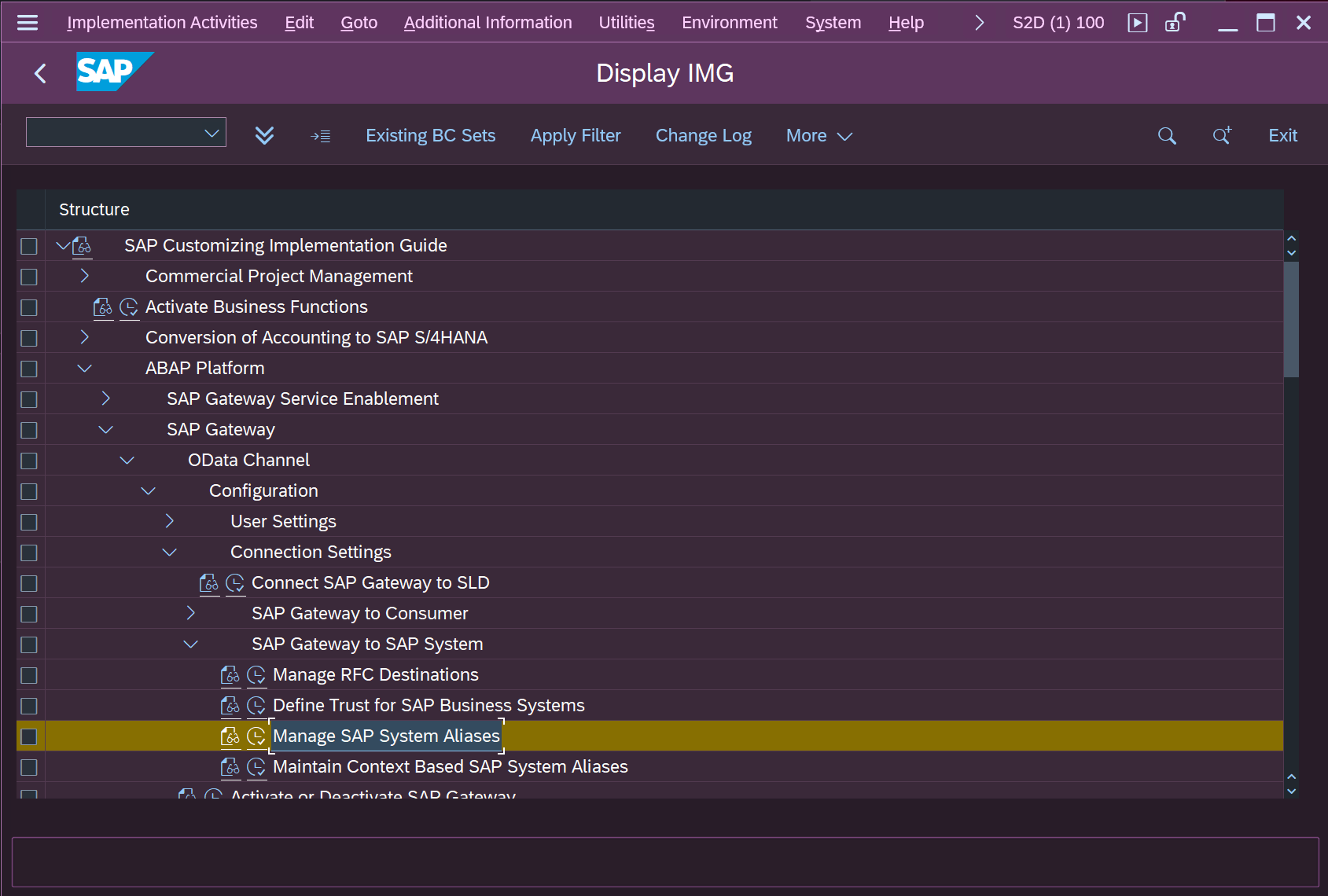
Task: Open the Utilities menu
Action: tap(626, 23)
